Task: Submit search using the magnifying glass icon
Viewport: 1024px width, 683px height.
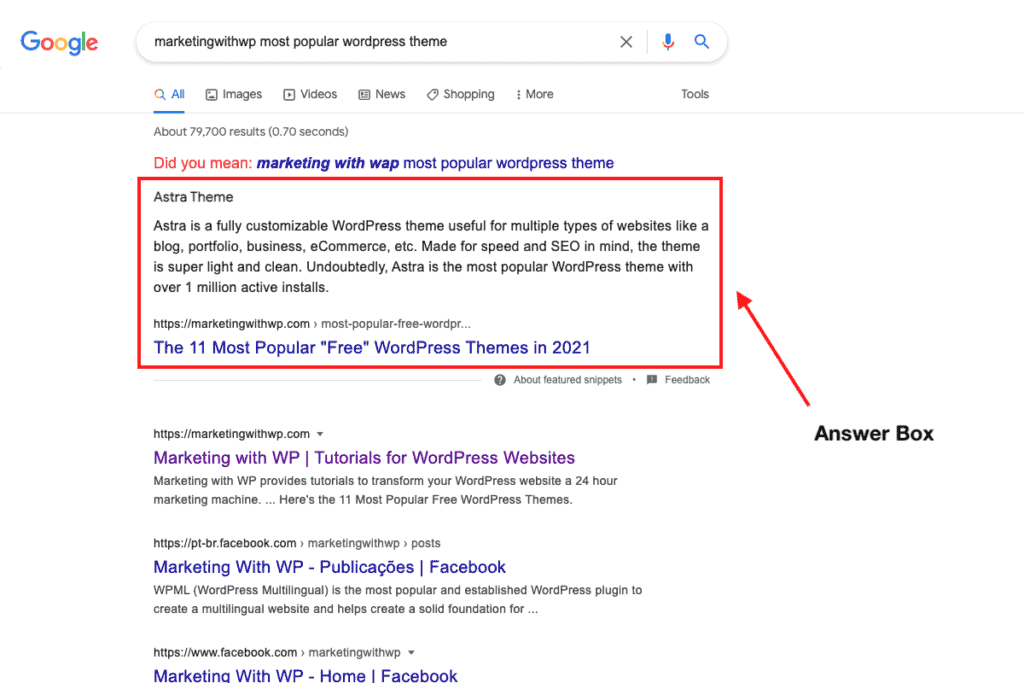Action: point(701,42)
